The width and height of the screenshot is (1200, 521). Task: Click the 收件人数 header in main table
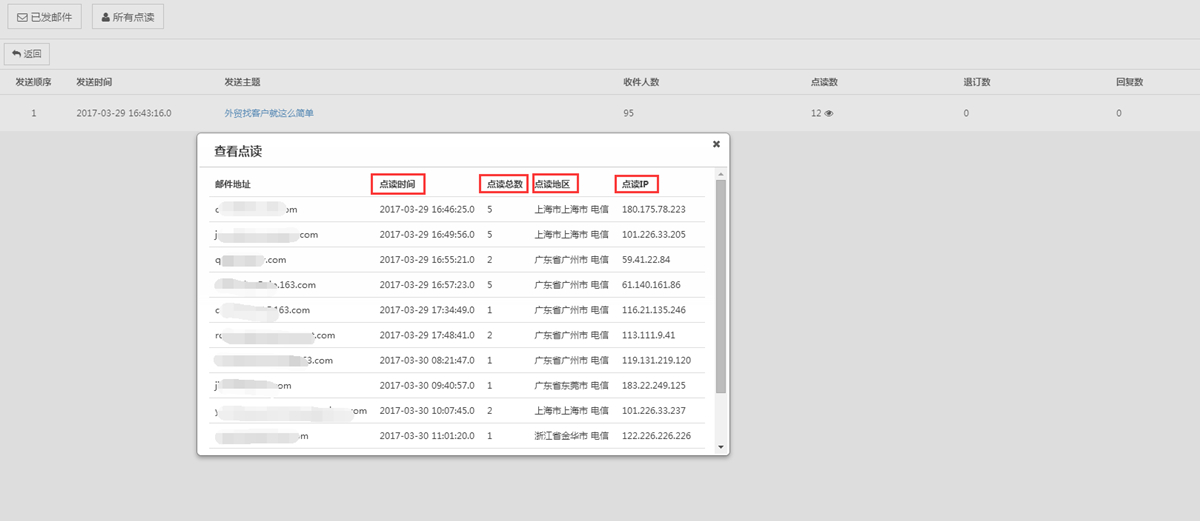tap(641, 82)
